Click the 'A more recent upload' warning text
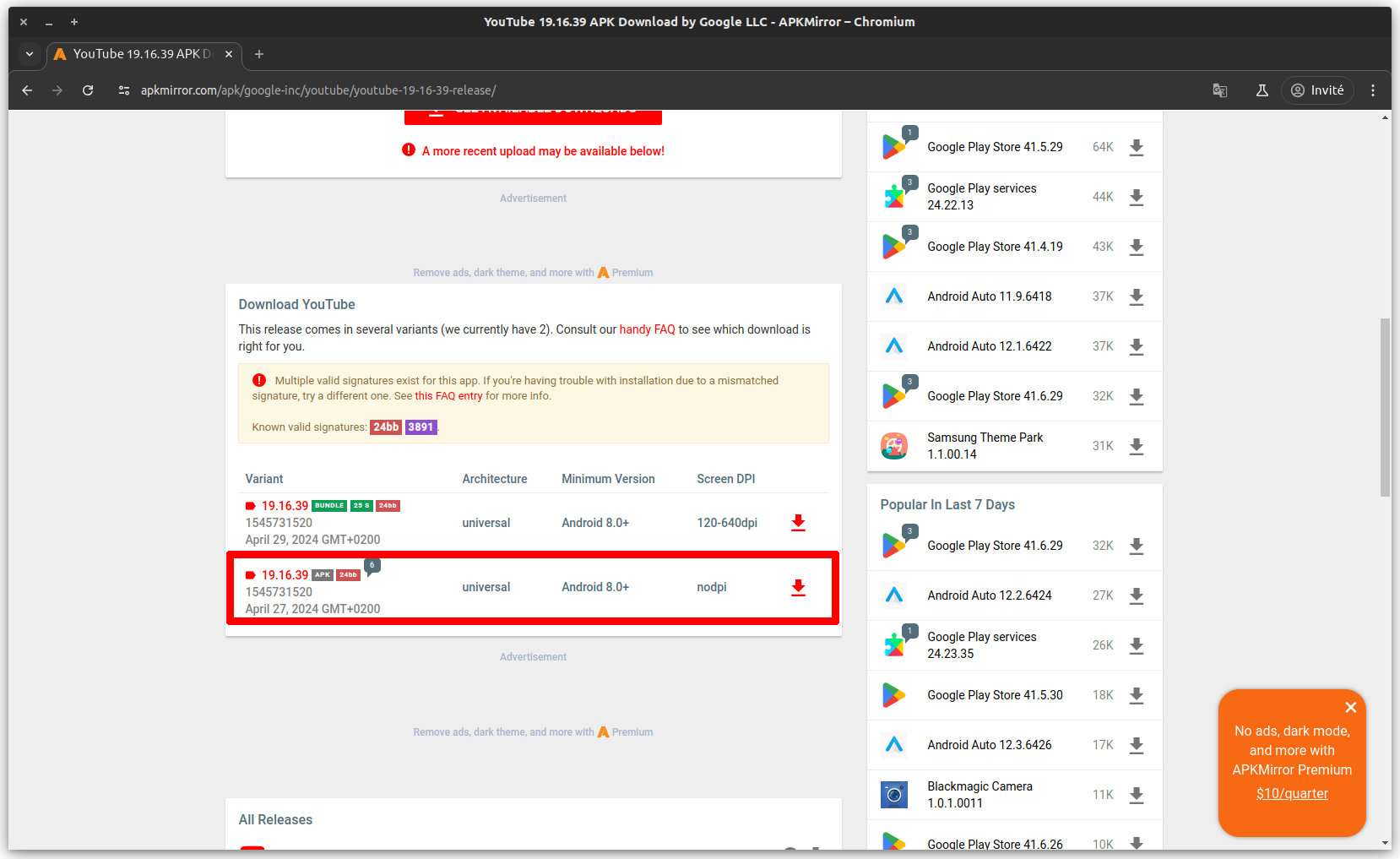 543,151
